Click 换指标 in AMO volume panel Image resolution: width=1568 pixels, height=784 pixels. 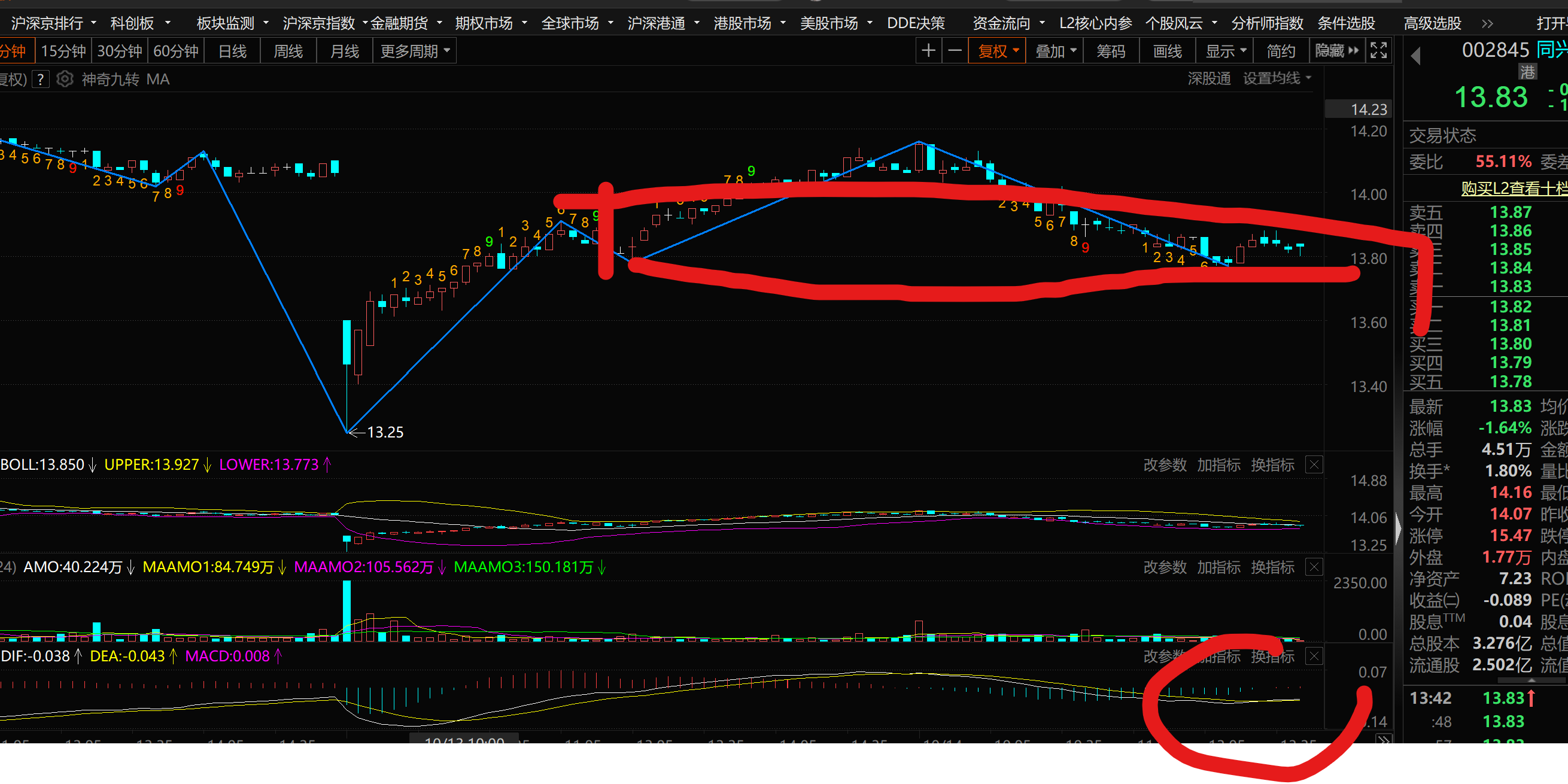tap(1272, 567)
